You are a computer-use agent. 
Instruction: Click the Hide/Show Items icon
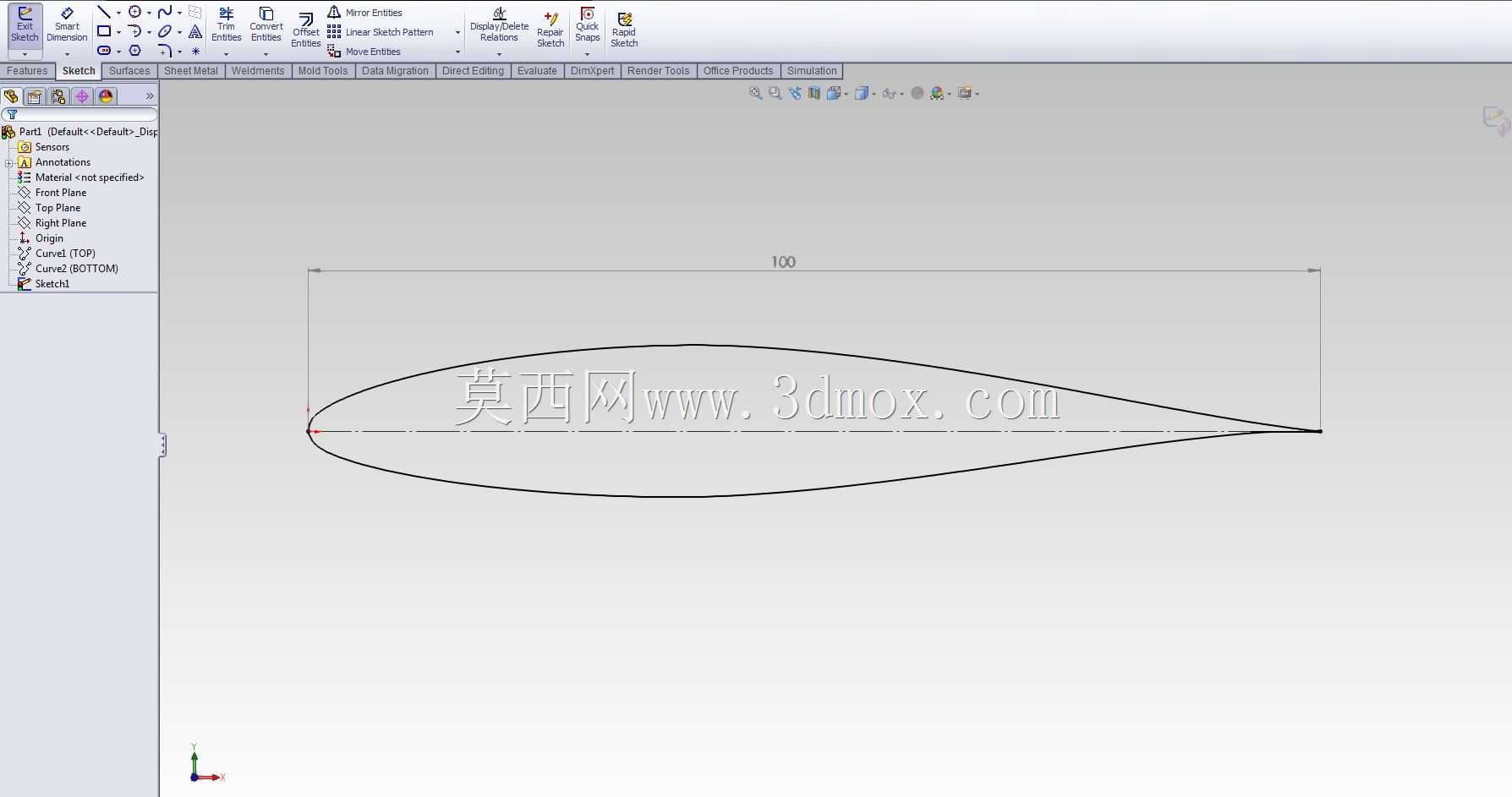pos(889,93)
